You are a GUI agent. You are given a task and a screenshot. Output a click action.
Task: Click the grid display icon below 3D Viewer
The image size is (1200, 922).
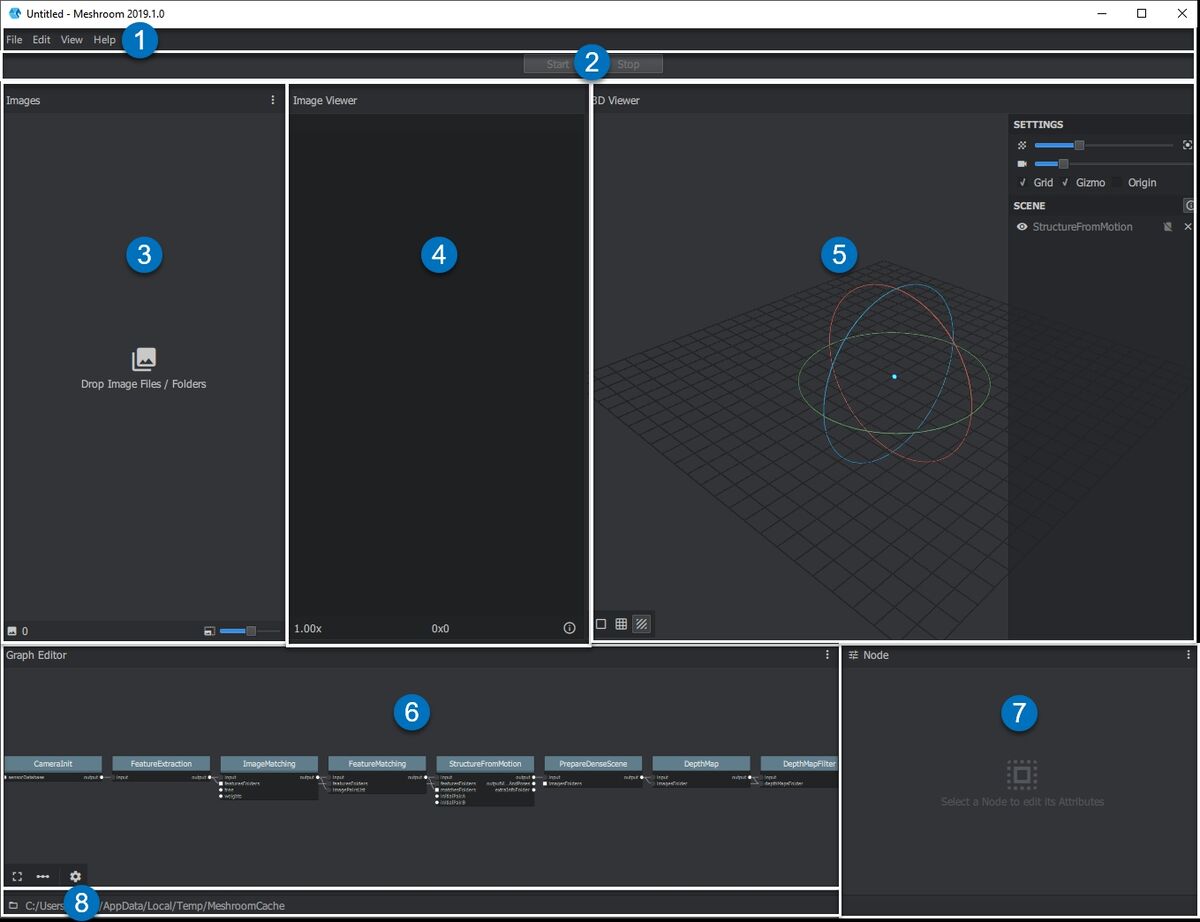point(621,623)
